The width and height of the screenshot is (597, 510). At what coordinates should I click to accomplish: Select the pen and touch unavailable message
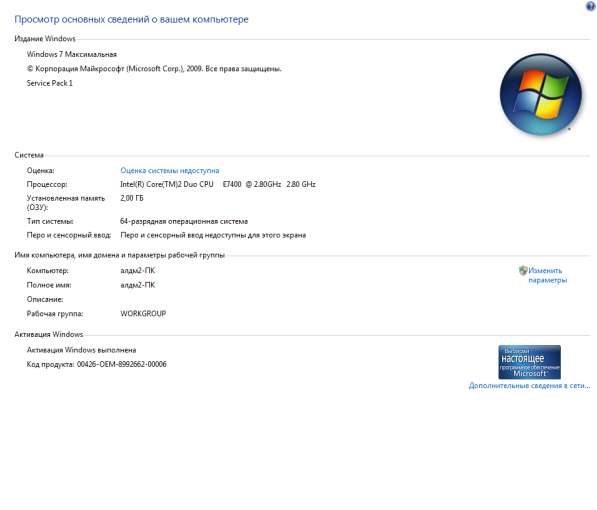click(x=213, y=235)
